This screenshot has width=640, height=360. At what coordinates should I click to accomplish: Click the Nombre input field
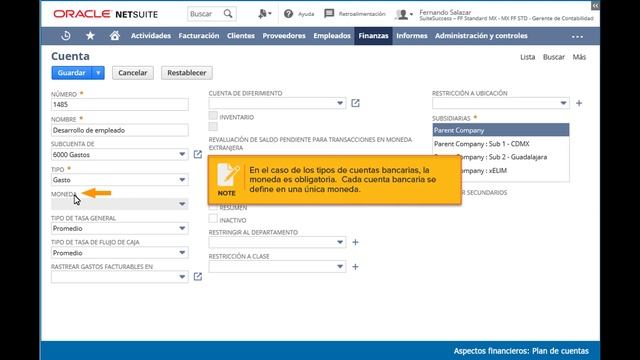pyautogui.click(x=120, y=130)
